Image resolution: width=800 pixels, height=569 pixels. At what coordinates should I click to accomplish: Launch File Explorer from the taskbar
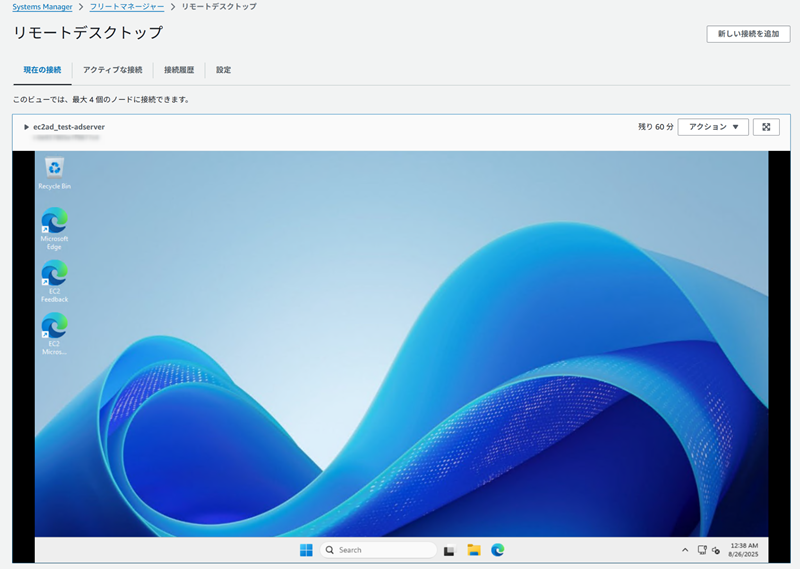point(474,550)
